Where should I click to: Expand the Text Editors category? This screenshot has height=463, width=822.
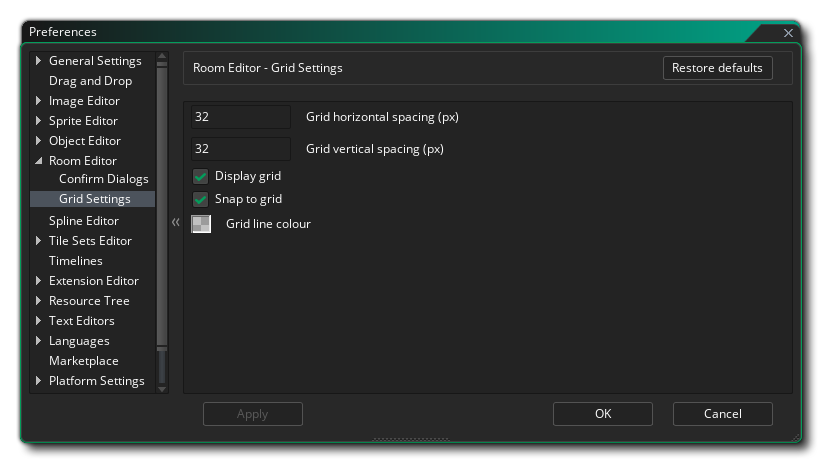coord(39,321)
